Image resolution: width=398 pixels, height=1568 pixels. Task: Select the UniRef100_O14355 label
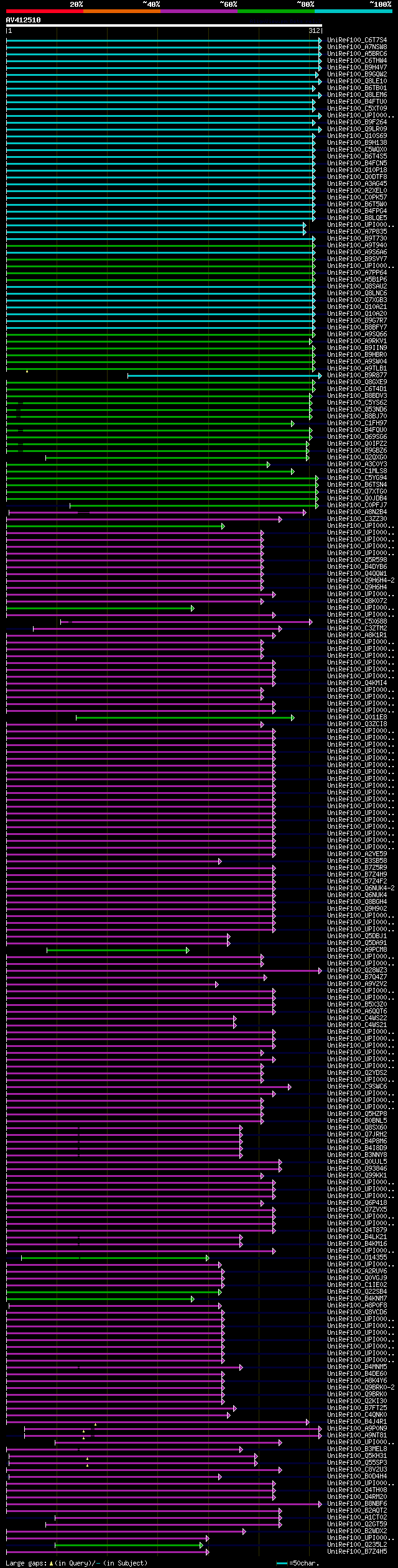[x=357, y=1258]
